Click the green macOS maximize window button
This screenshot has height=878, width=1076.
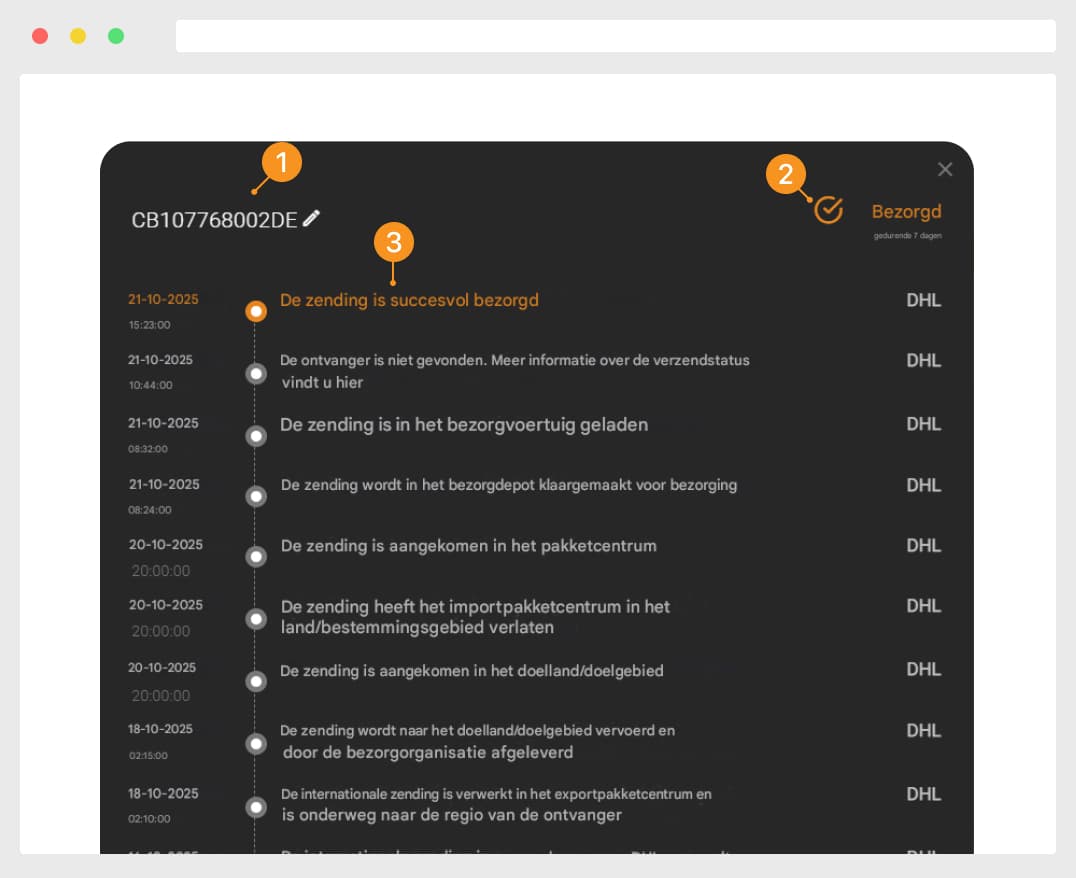point(116,36)
